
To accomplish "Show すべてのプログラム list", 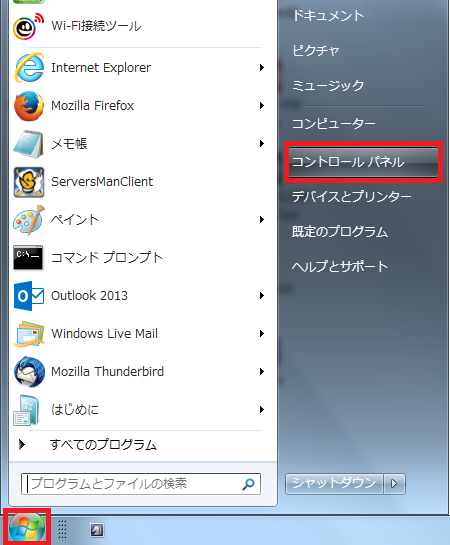I will [x=103, y=445].
